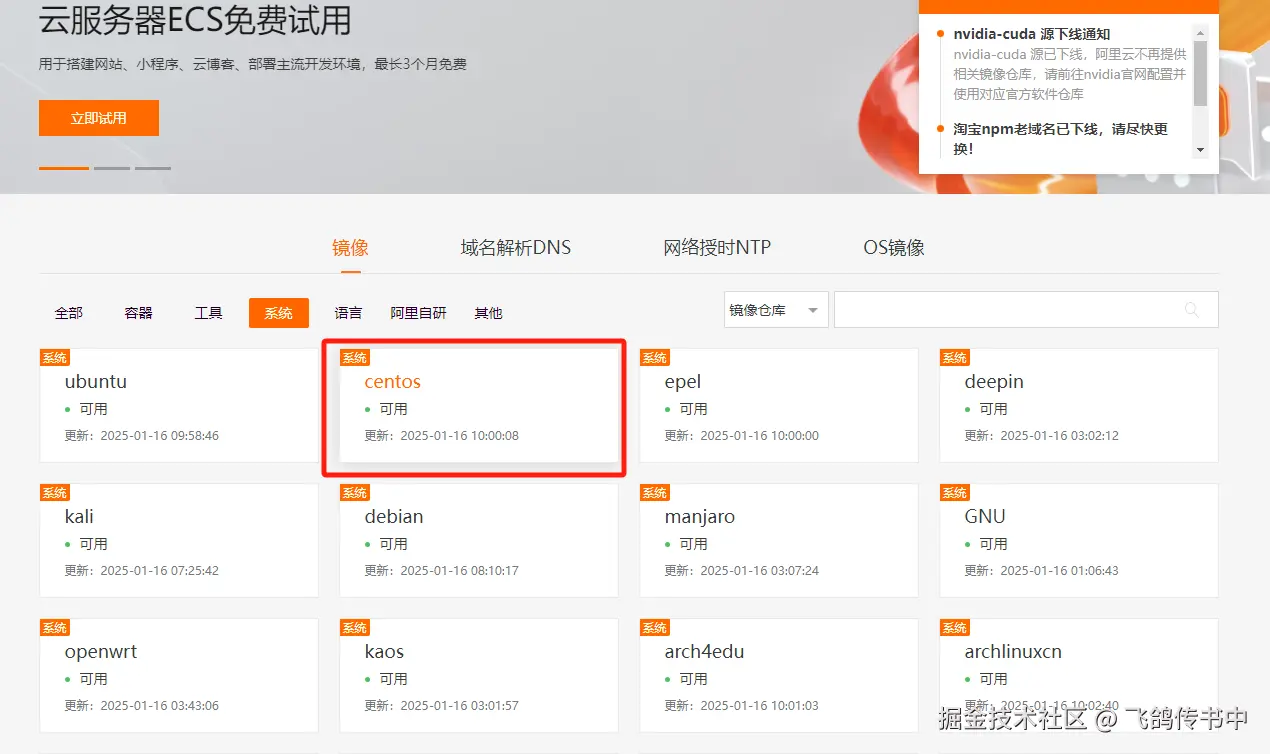Click the search magnifier icon
This screenshot has width=1270, height=754.
click(x=1192, y=310)
